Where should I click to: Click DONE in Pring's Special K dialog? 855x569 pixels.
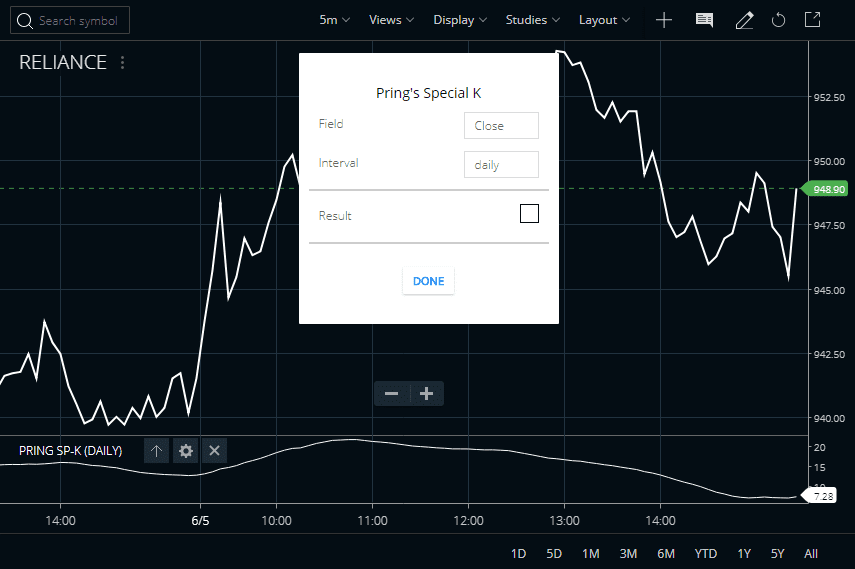click(429, 281)
